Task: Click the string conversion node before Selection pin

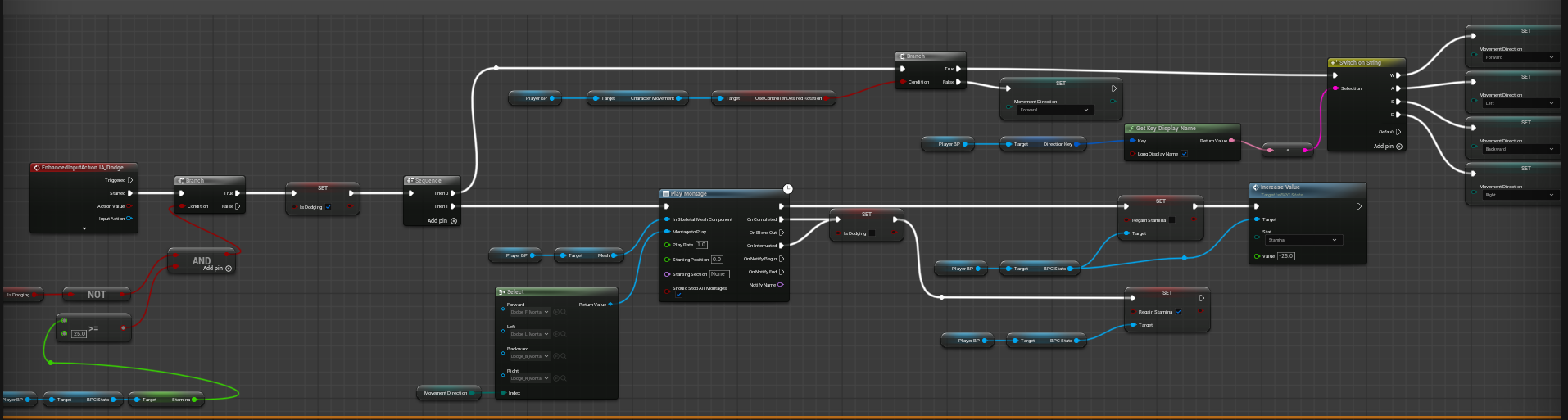Action: [1288, 151]
